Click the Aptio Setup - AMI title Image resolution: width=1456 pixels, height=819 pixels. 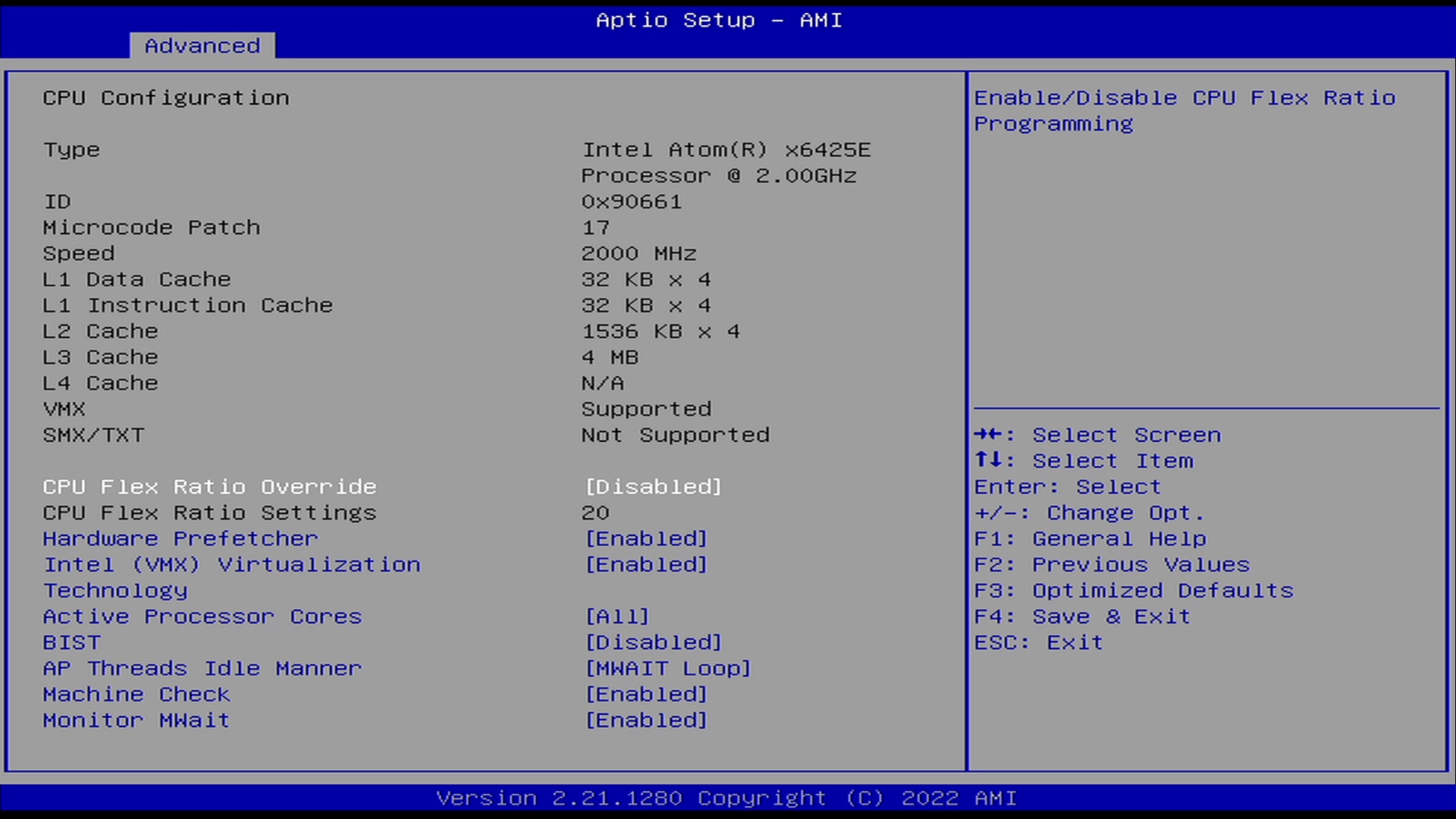pos(719,20)
